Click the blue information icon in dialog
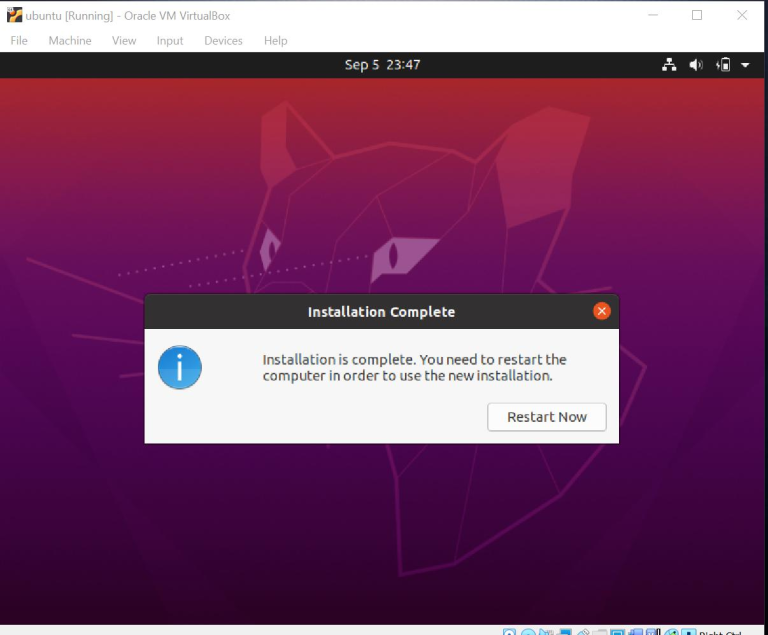 coord(180,368)
